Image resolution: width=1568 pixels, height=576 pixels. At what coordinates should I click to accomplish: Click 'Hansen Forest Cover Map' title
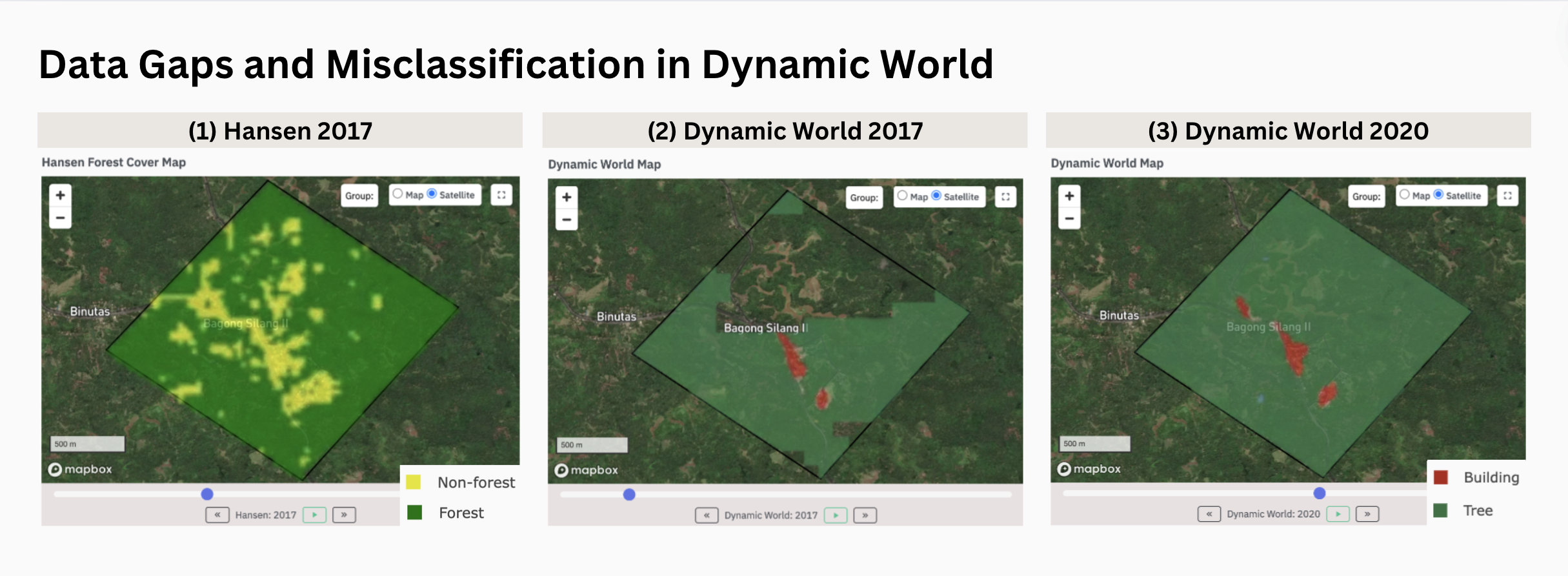coord(114,162)
